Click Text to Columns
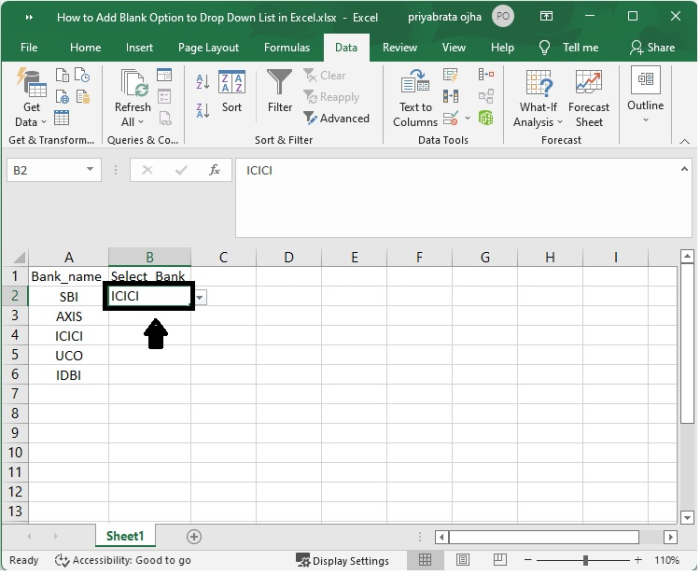 tap(415, 98)
